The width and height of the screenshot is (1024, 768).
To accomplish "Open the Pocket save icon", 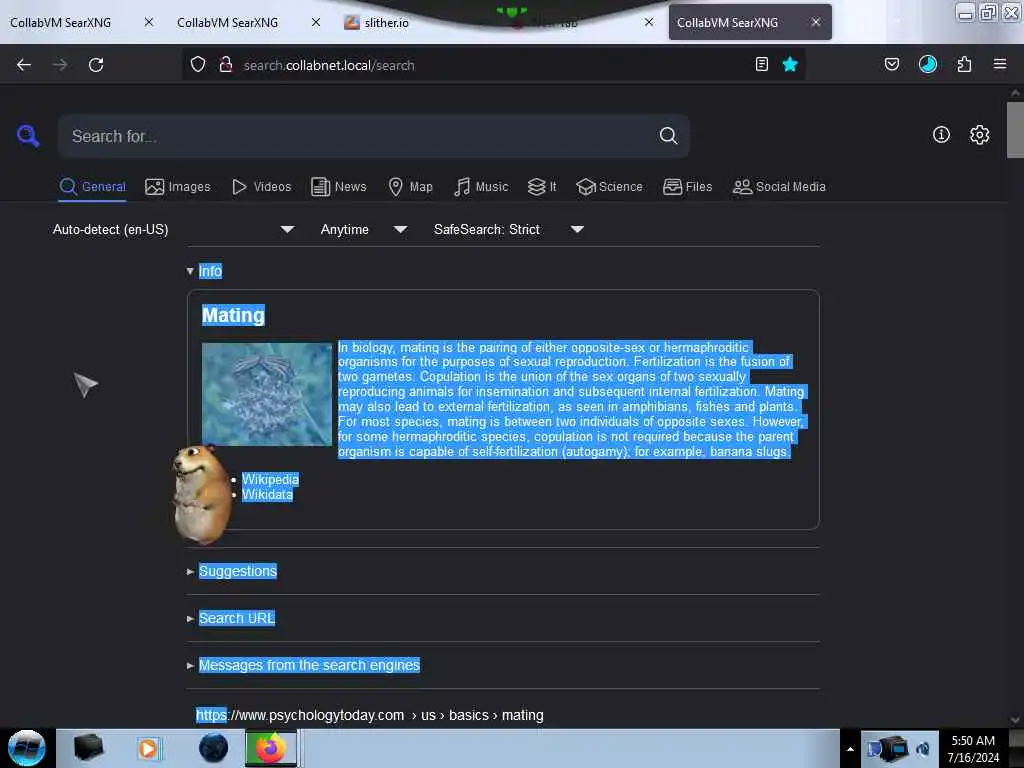I will [892, 64].
